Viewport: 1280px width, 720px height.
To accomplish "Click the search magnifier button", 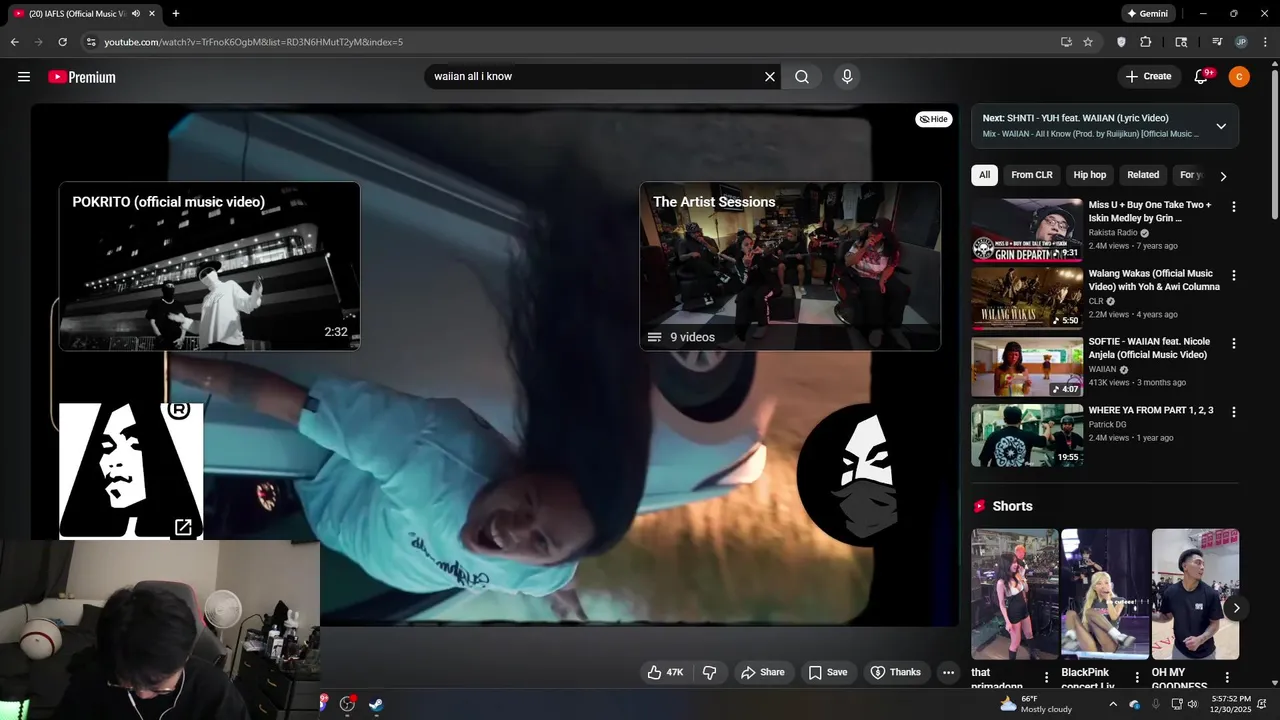I will coord(802,77).
